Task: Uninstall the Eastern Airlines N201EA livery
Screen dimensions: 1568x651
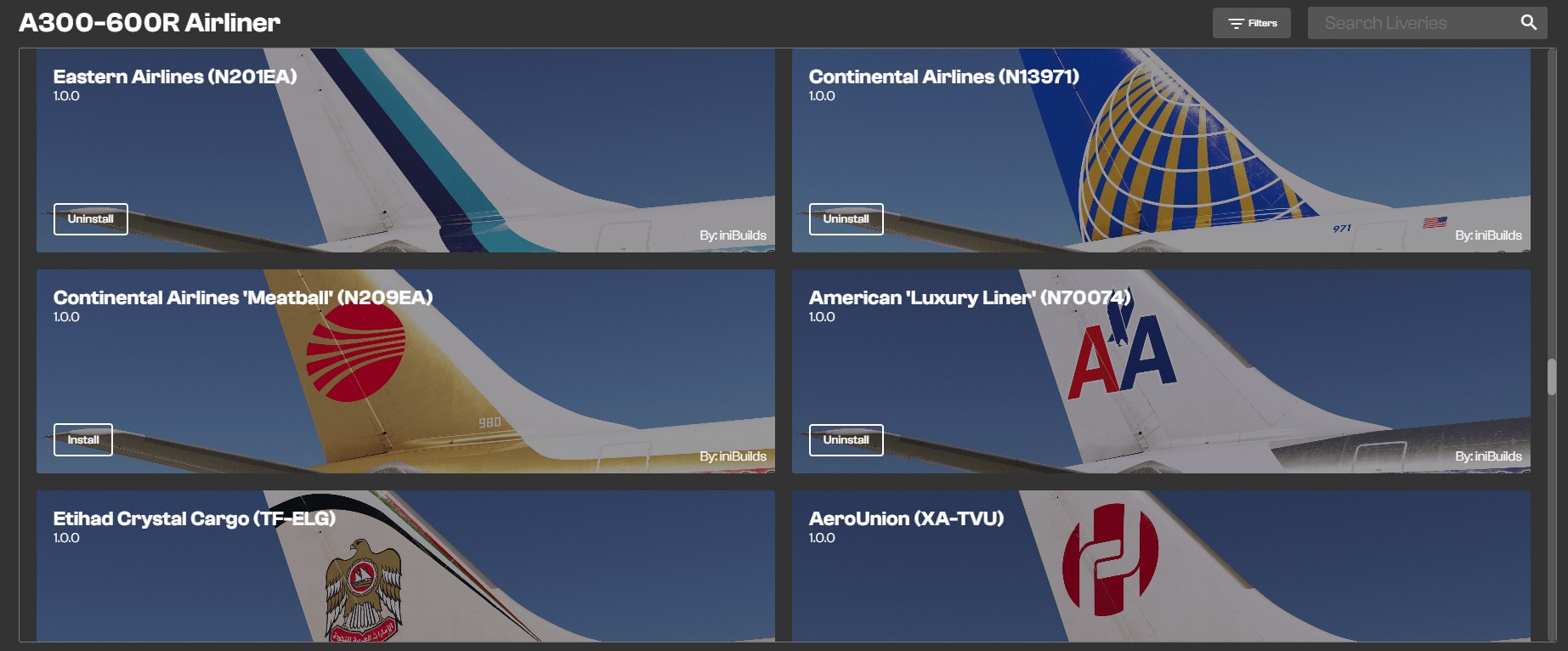Action: pos(91,219)
